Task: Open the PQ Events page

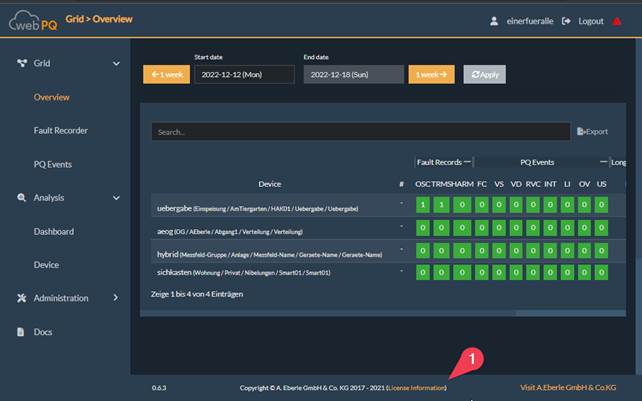Action: [x=53, y=164]
